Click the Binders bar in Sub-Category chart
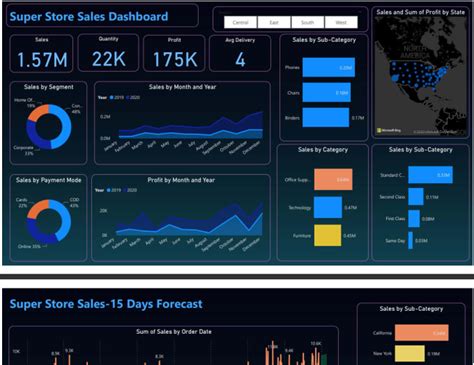474x365 pixels. coord(326,117)
